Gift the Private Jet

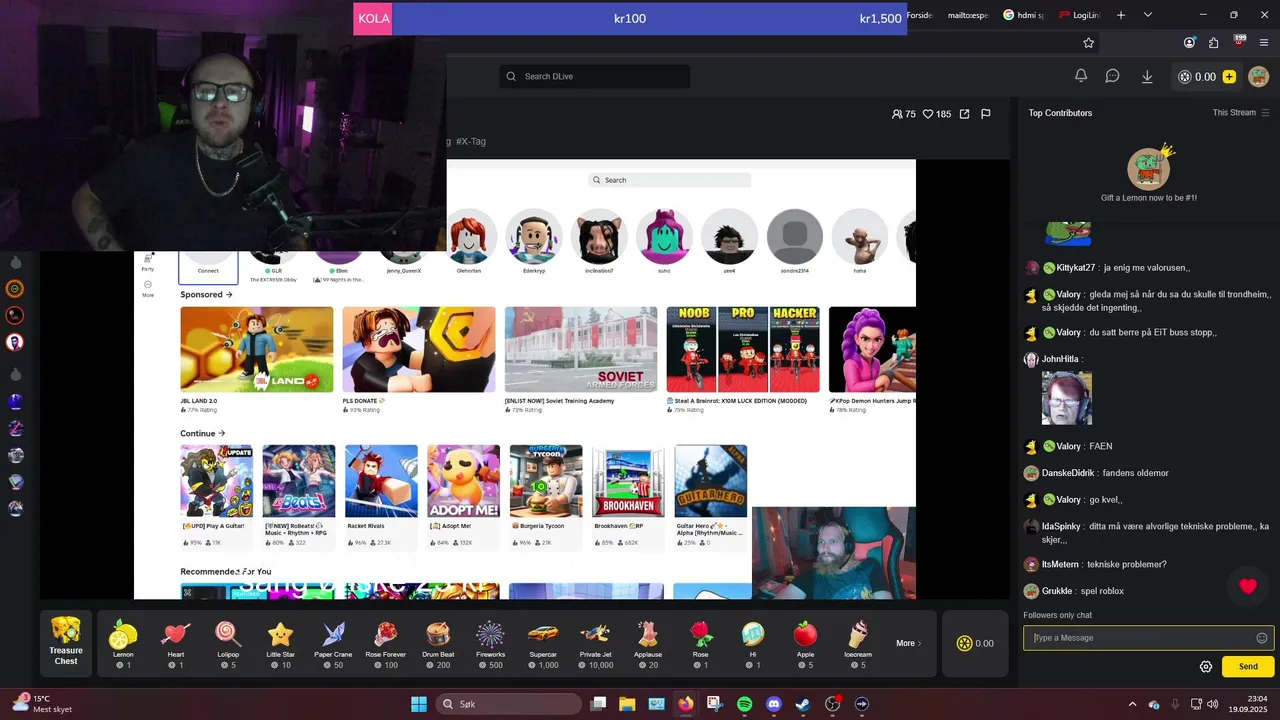click(595, 643)
